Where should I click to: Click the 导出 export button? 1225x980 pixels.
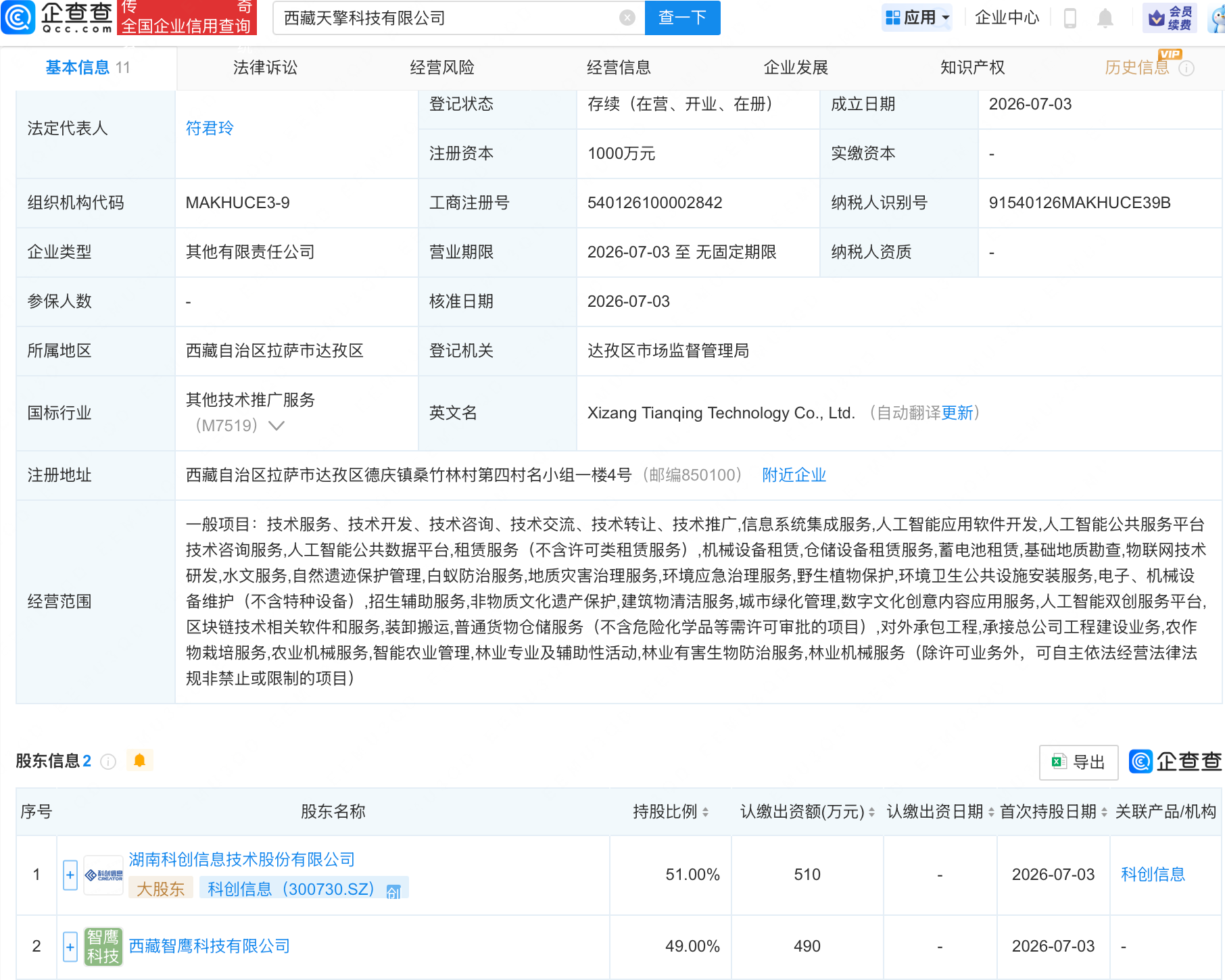click(1079, 762)
